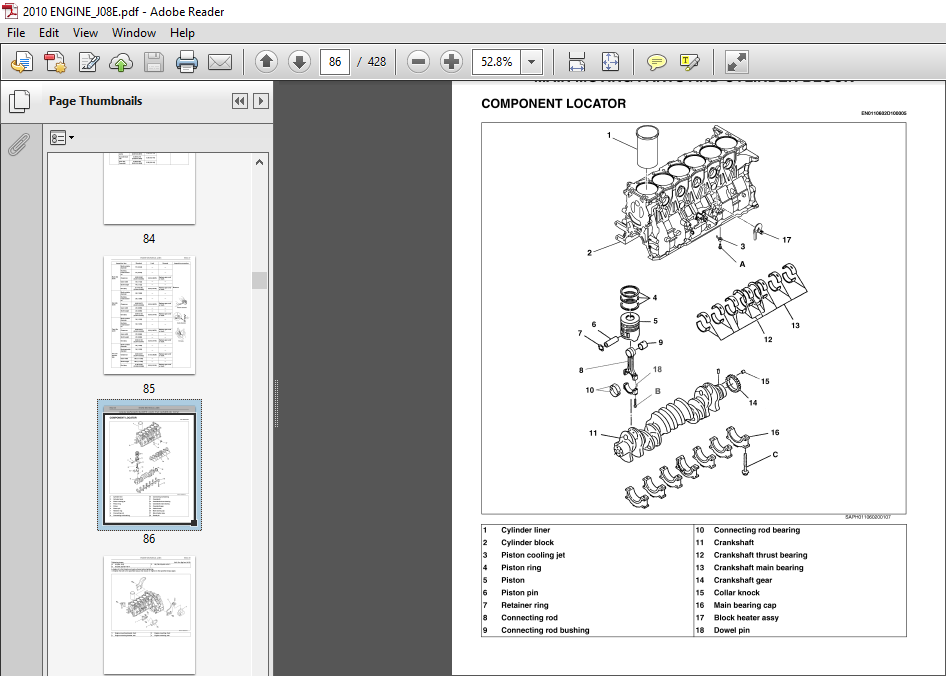Open the Edit menu
The height and width of the screenshot is (676, 946).
pyautogui.click(x=49, y=33)
